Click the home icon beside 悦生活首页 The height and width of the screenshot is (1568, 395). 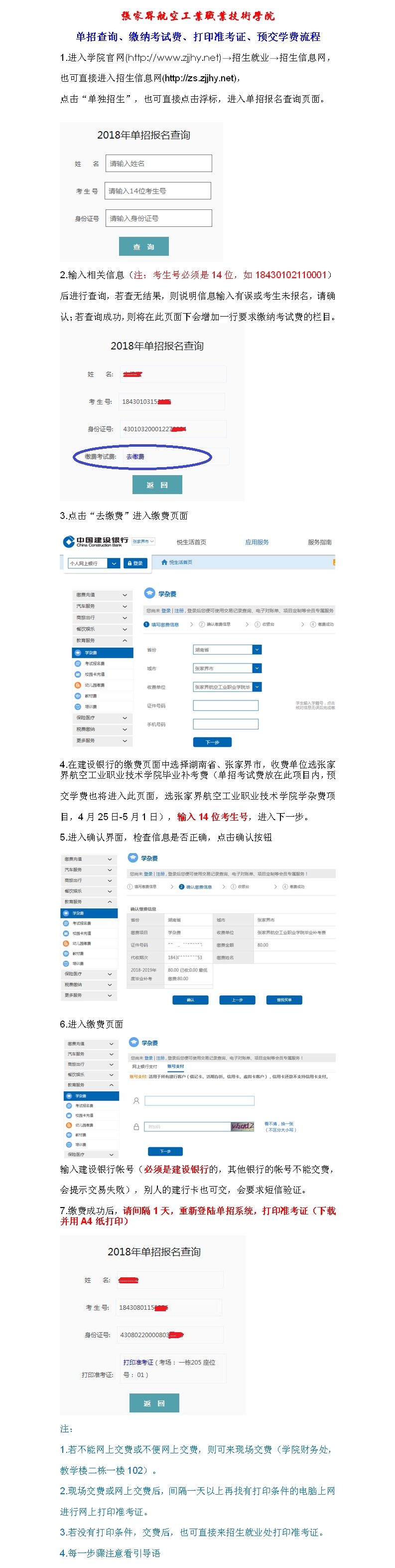pos(164,562)
